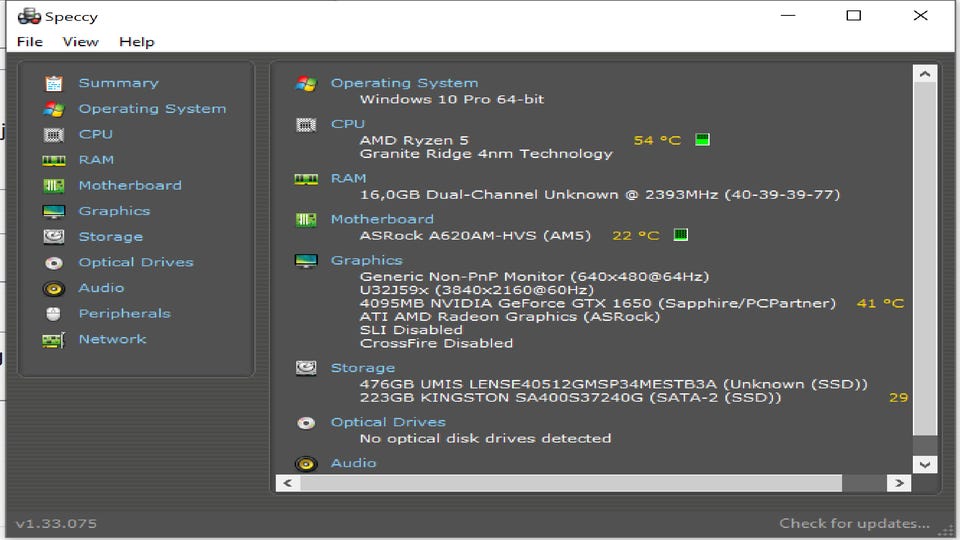
Task: Click the Optical Drives disc icon in sidebar
Action: coord(54,263)
